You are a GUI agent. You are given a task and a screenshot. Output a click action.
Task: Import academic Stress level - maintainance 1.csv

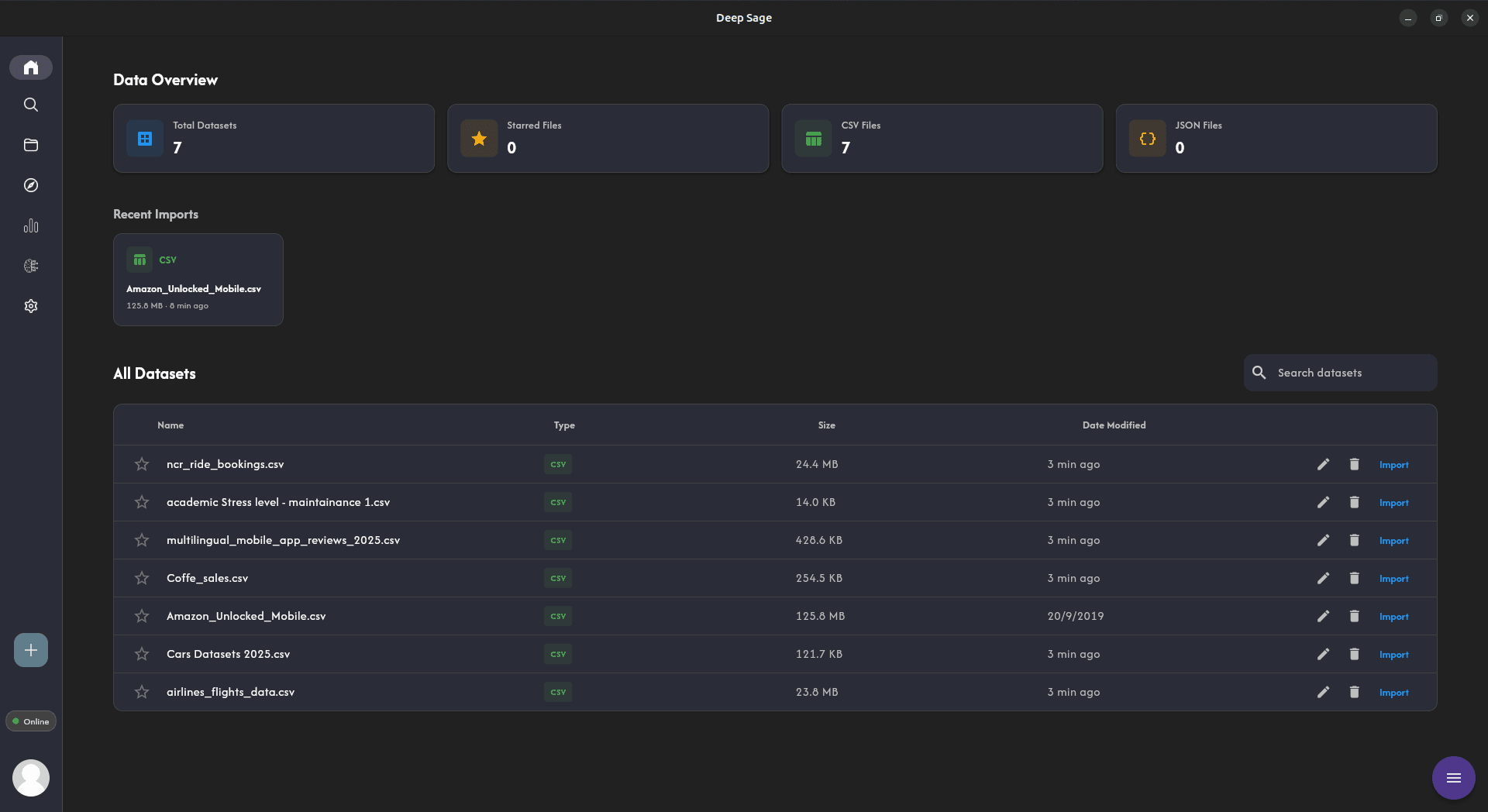tap(1393, 502)
